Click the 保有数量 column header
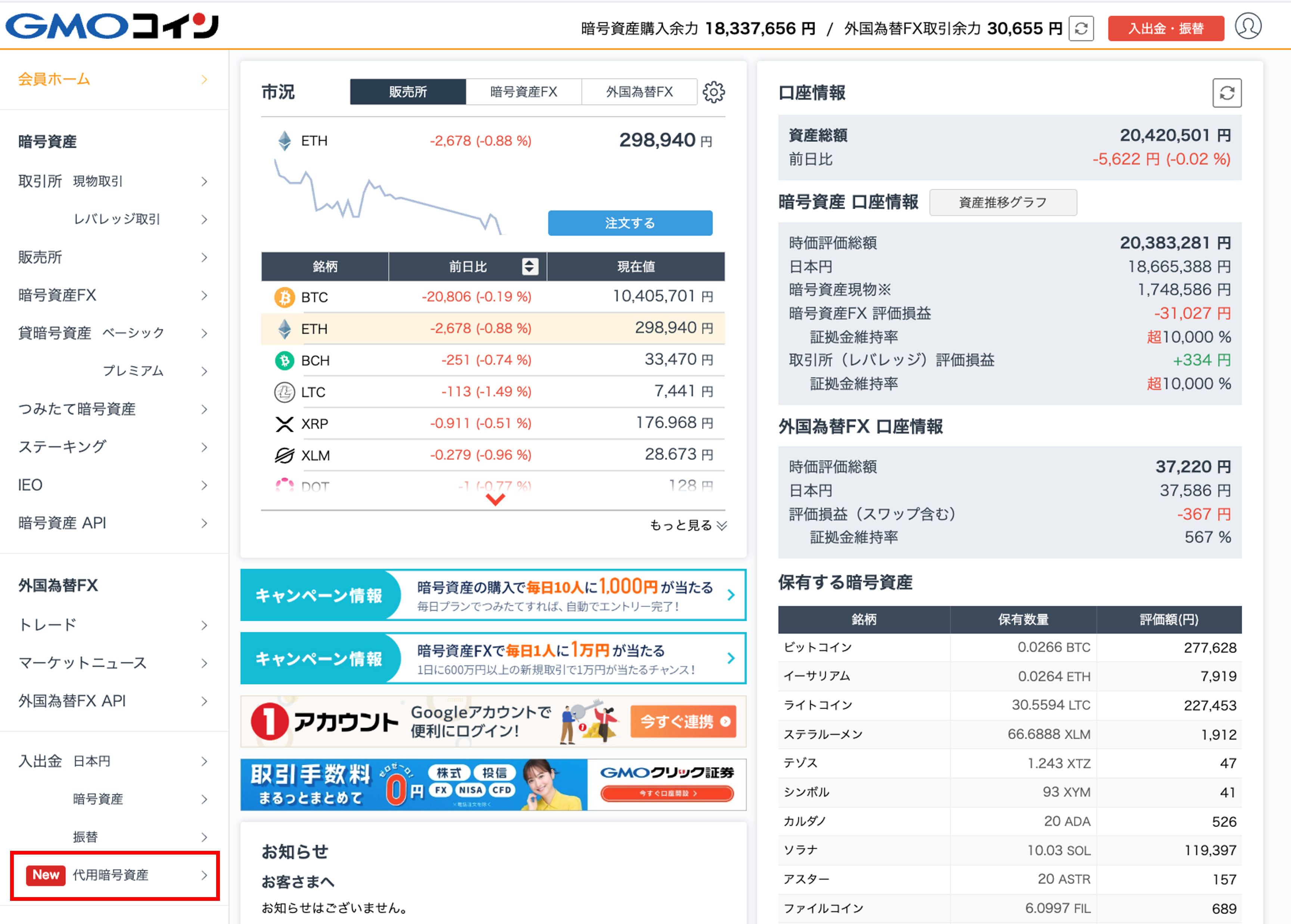The width and height of the screenshot is (1291, 924). point(1023,620)
